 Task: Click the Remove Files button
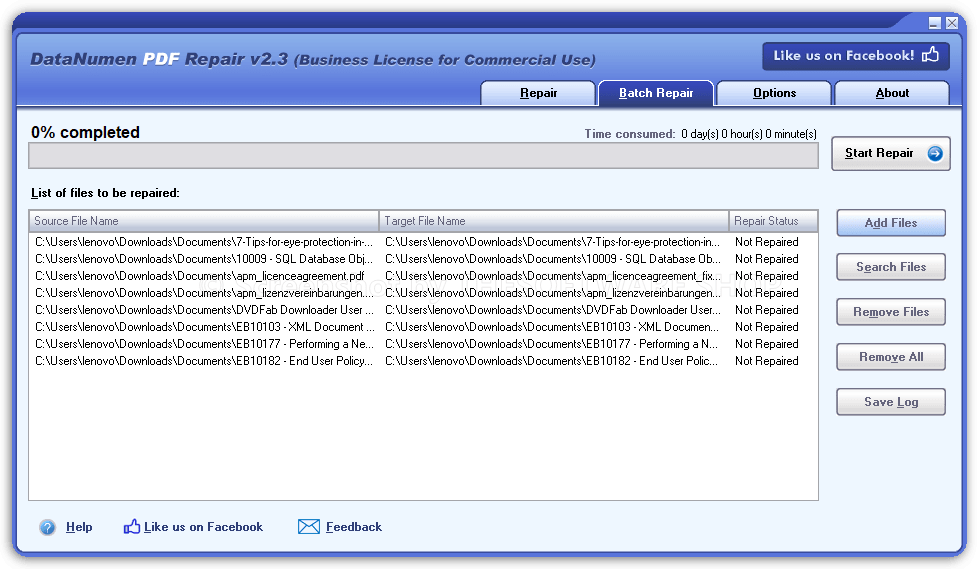(891, 312)
